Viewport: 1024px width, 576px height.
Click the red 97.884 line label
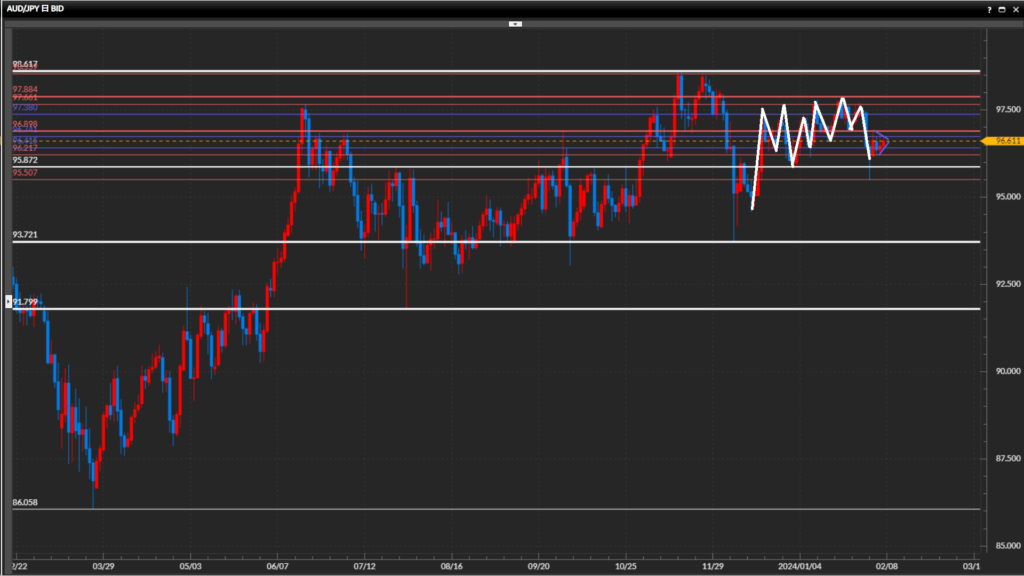click(25, 89)
